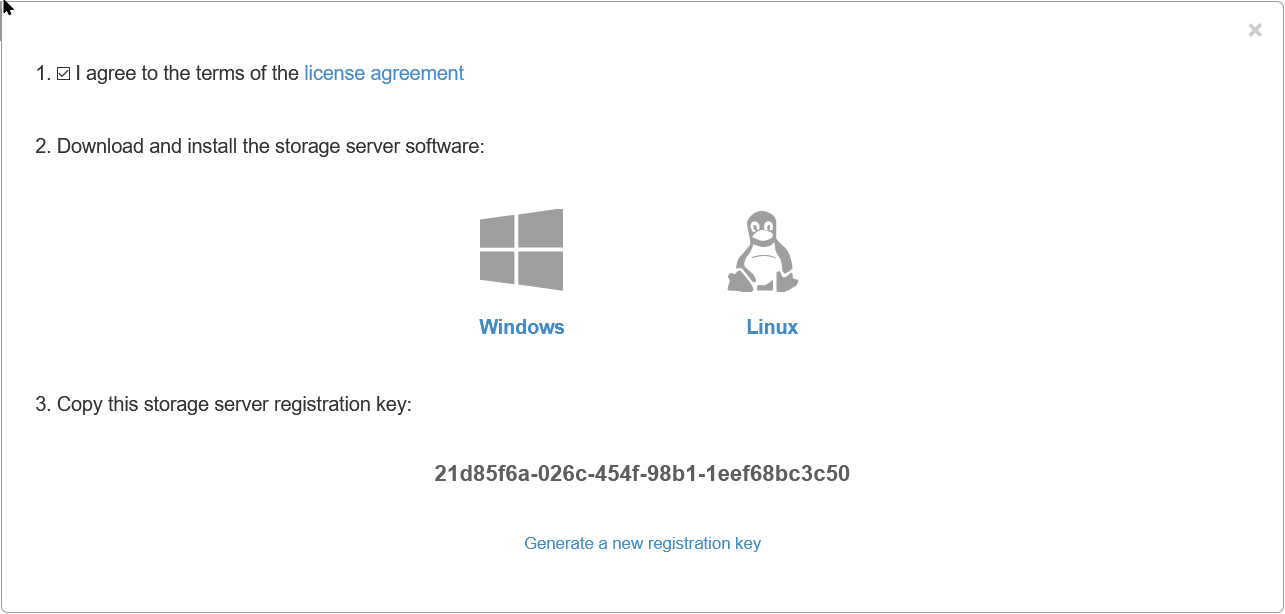Click the 'Download and install' instruction text
Viewport: 1285px width, 614px height.
(x=270, y=146)
